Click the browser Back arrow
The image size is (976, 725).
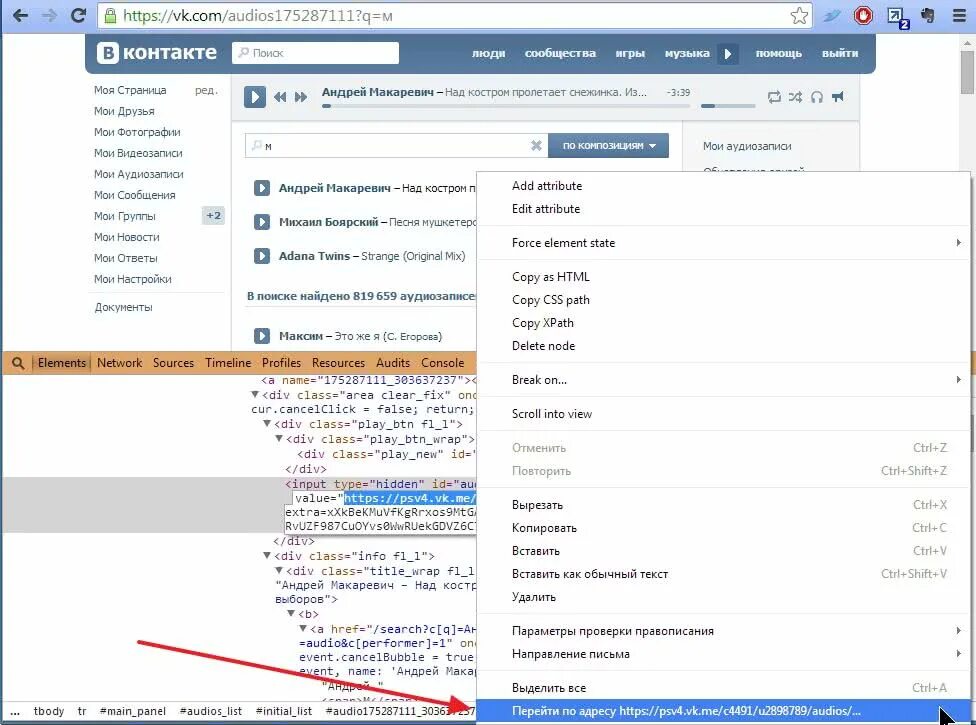pos(20,16)
